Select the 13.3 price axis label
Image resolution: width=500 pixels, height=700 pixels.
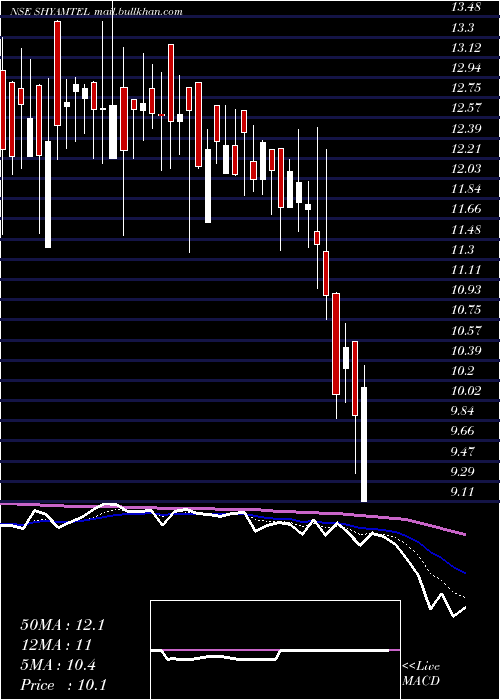pos(462,28)
